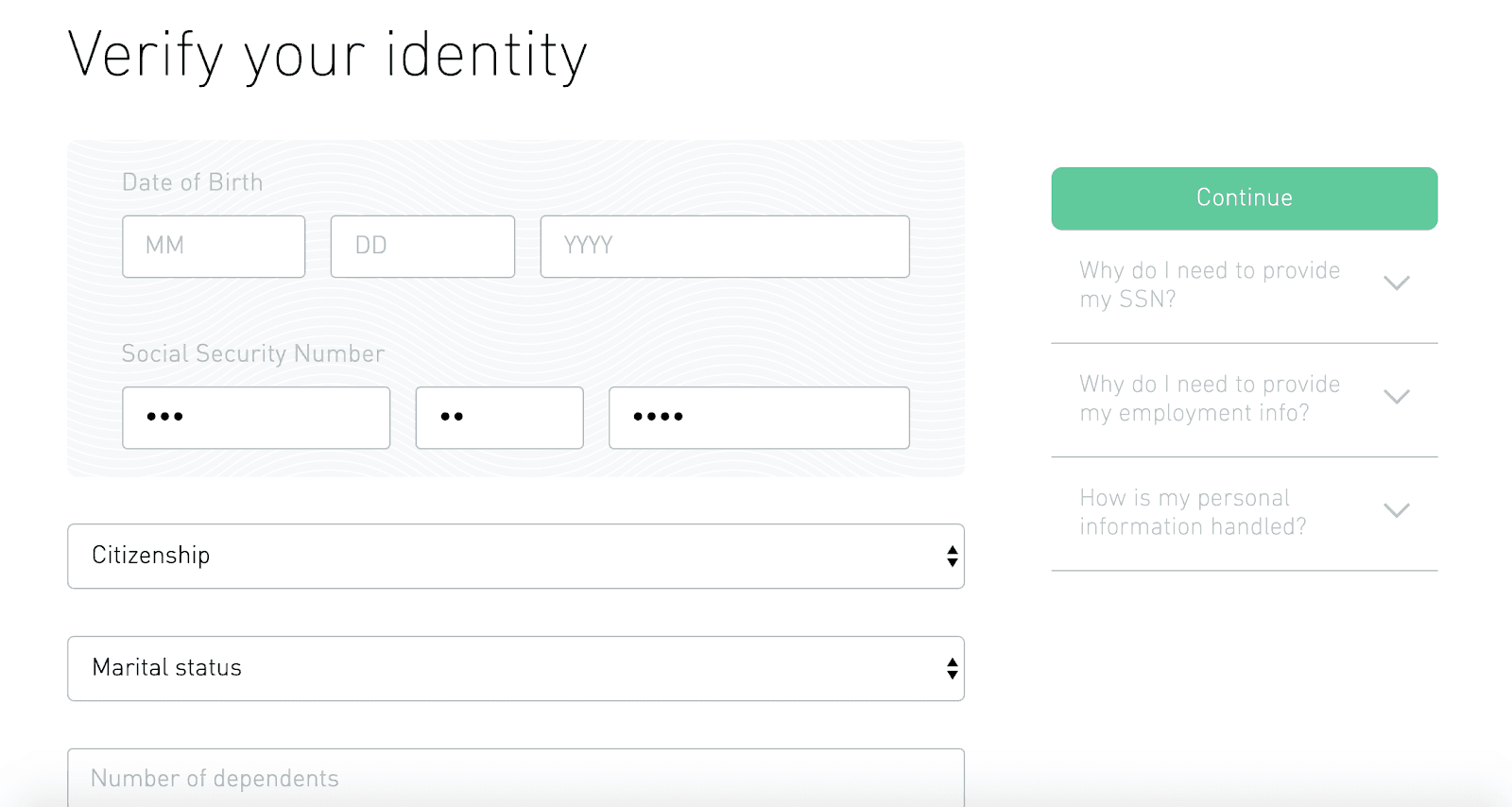Click the up-down arrows on Marital status selector

coord(952,669)
